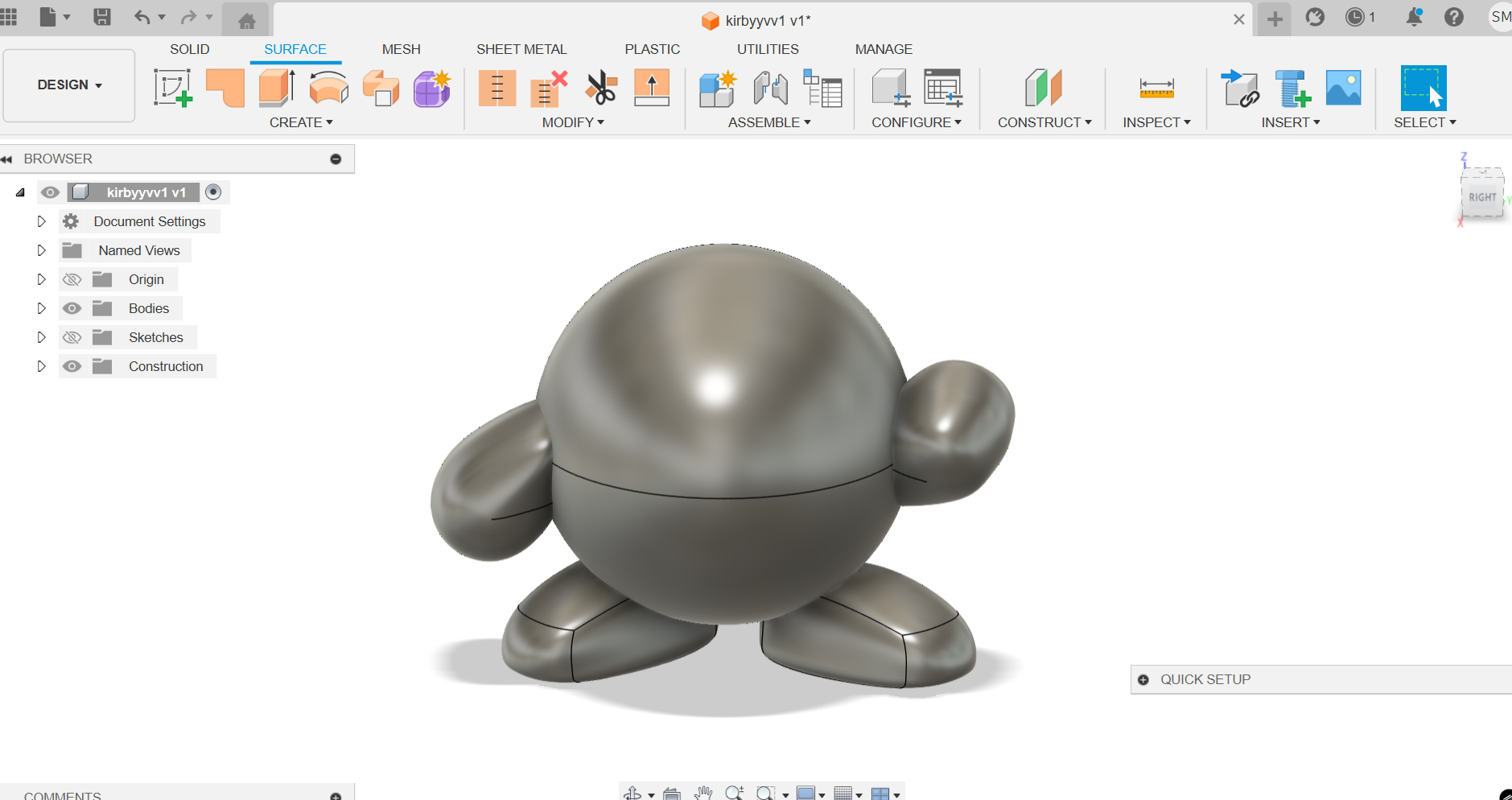
Task: Open the CREATE dropdown menu
Action: click(301, 122)
